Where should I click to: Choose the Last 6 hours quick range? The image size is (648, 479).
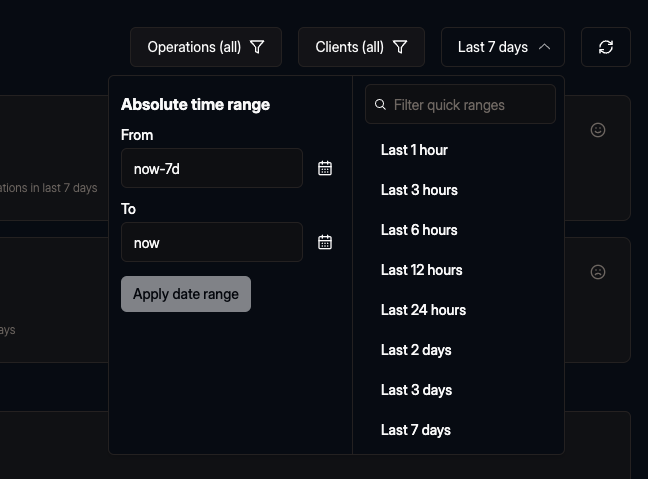pyautogui.click(x=419, y=230)
